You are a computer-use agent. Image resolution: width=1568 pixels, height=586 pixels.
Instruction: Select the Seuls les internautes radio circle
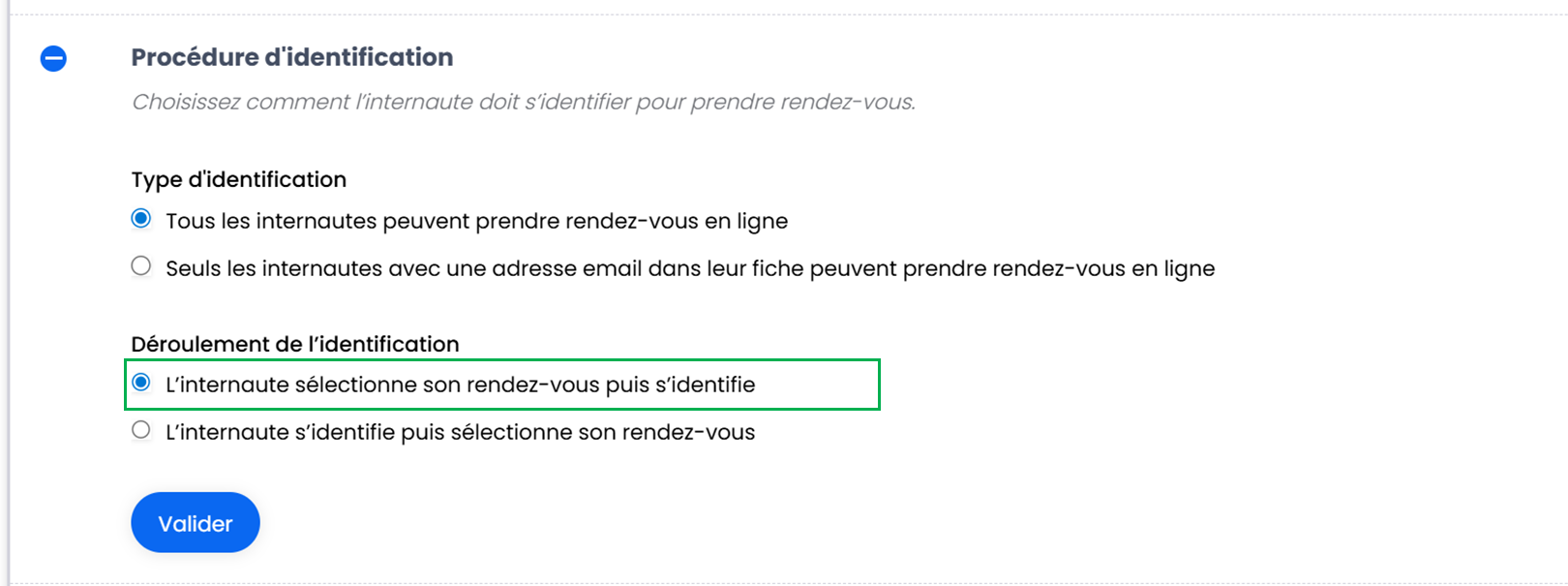click(x=141, y=266)
